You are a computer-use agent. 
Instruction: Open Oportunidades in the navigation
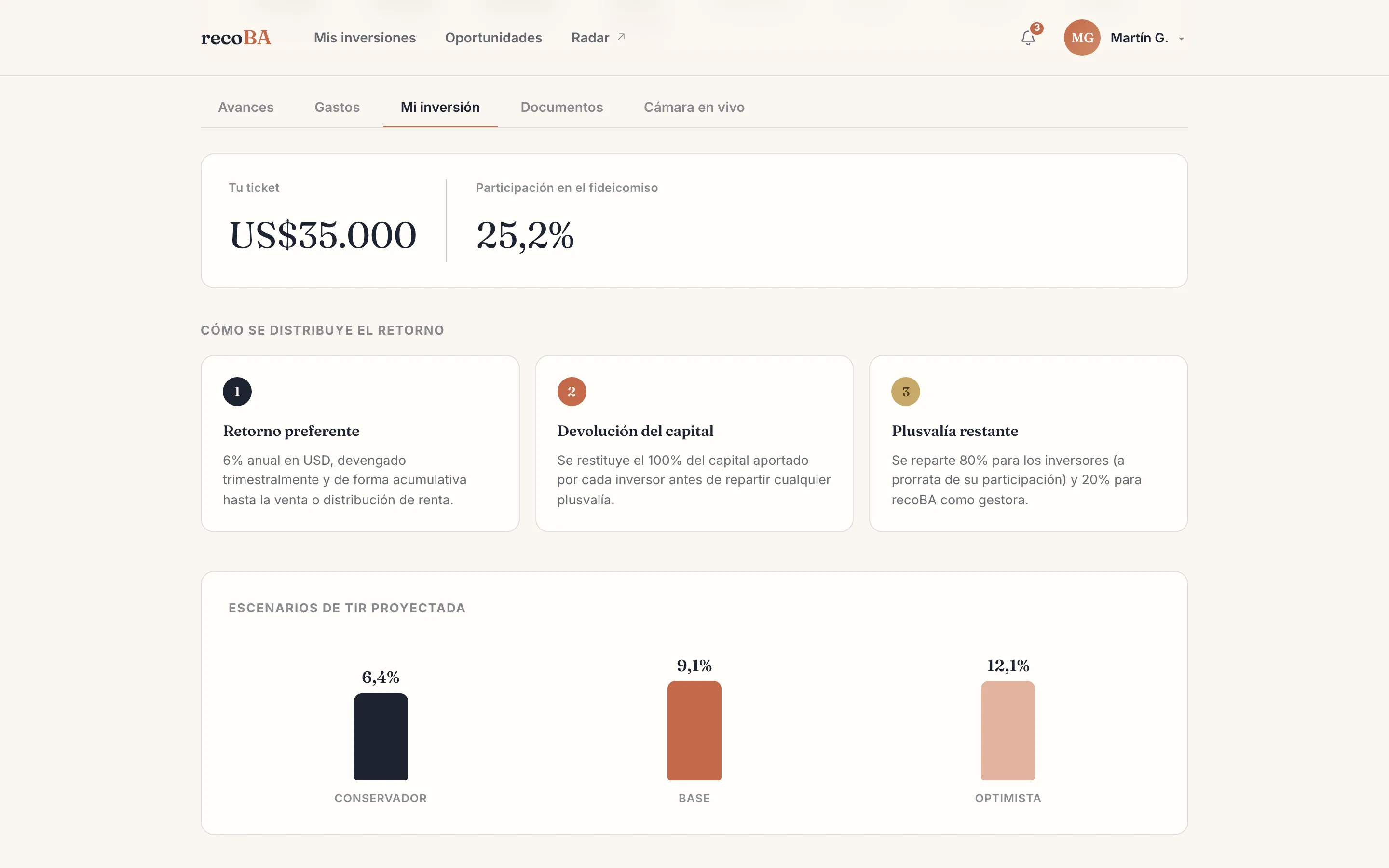coord(493,38)
